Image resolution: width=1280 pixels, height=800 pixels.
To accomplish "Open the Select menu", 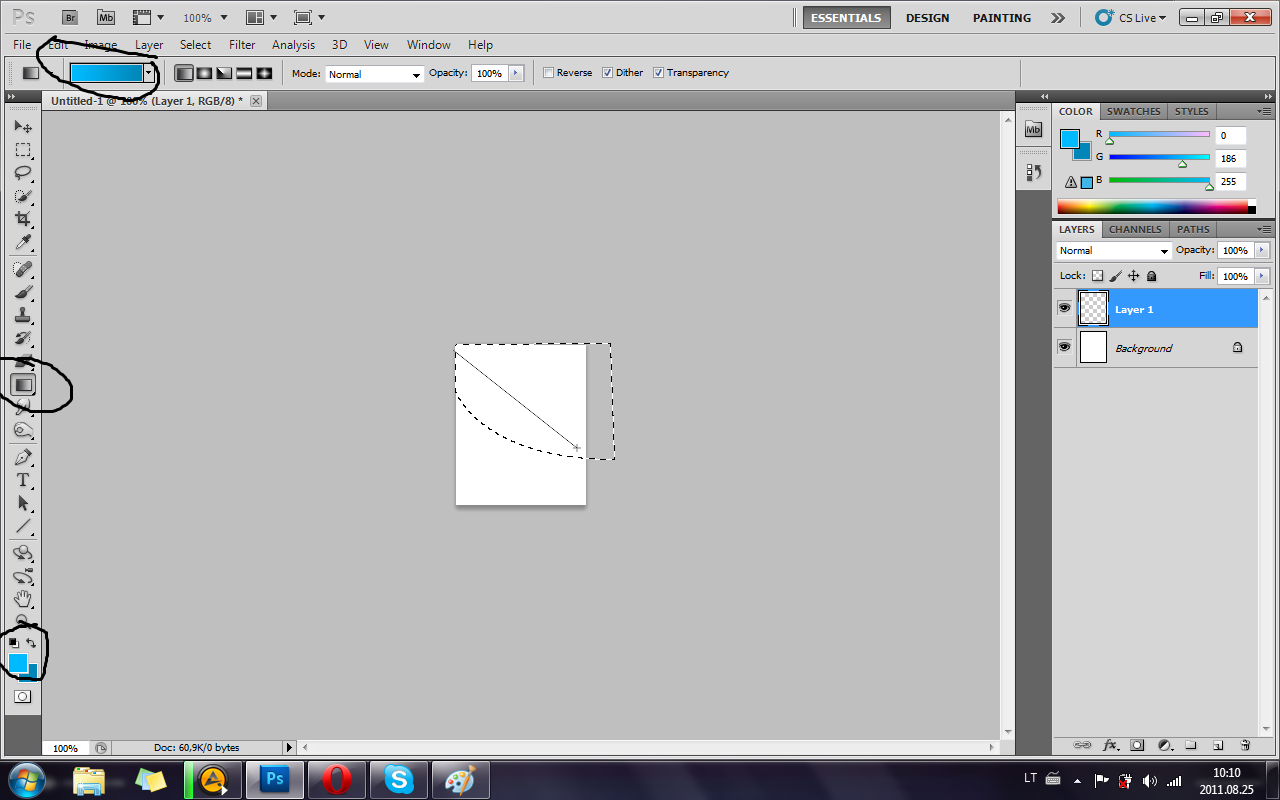I will [195, 45].
